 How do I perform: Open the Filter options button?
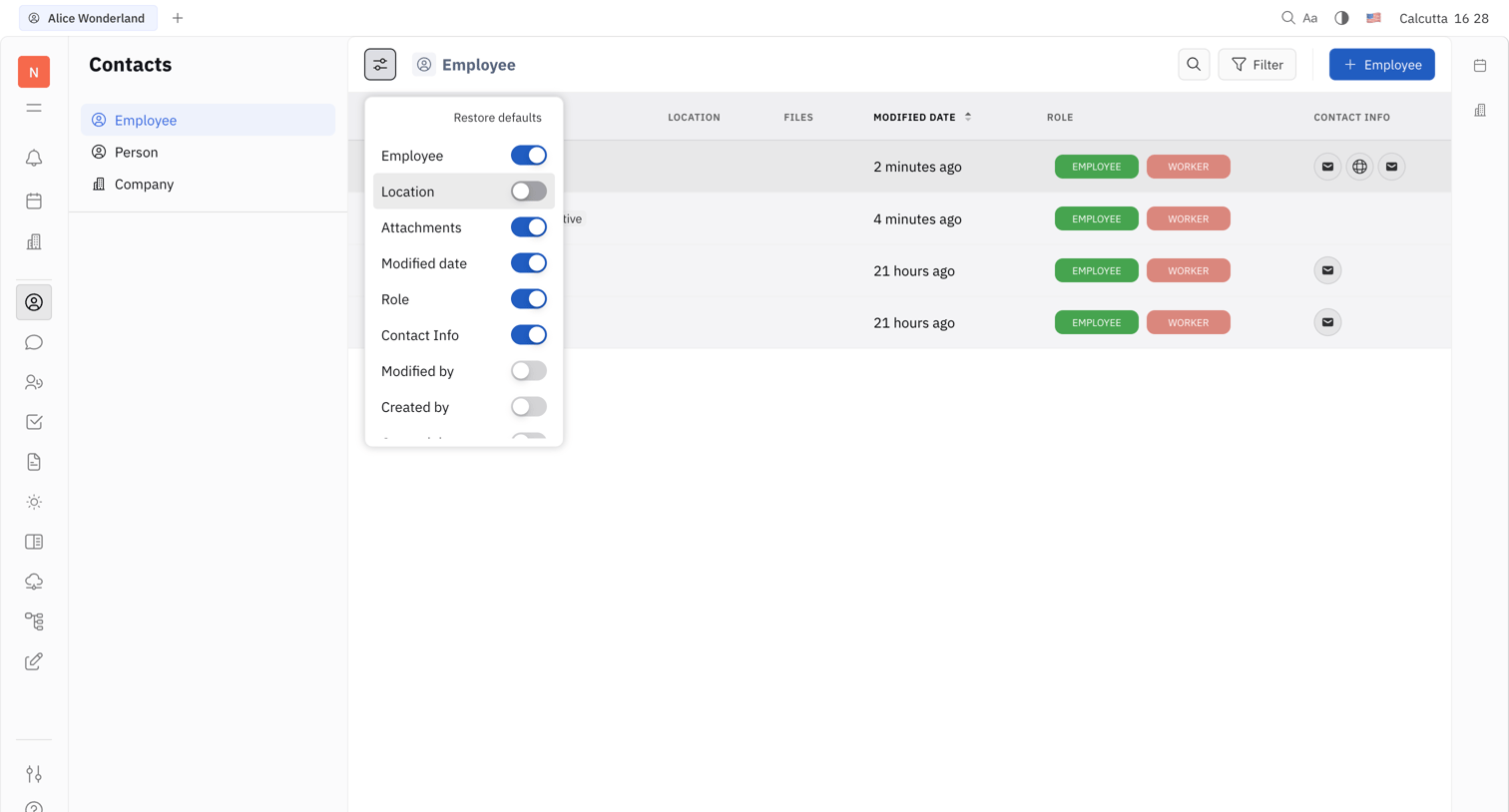tap(1257, 65)
